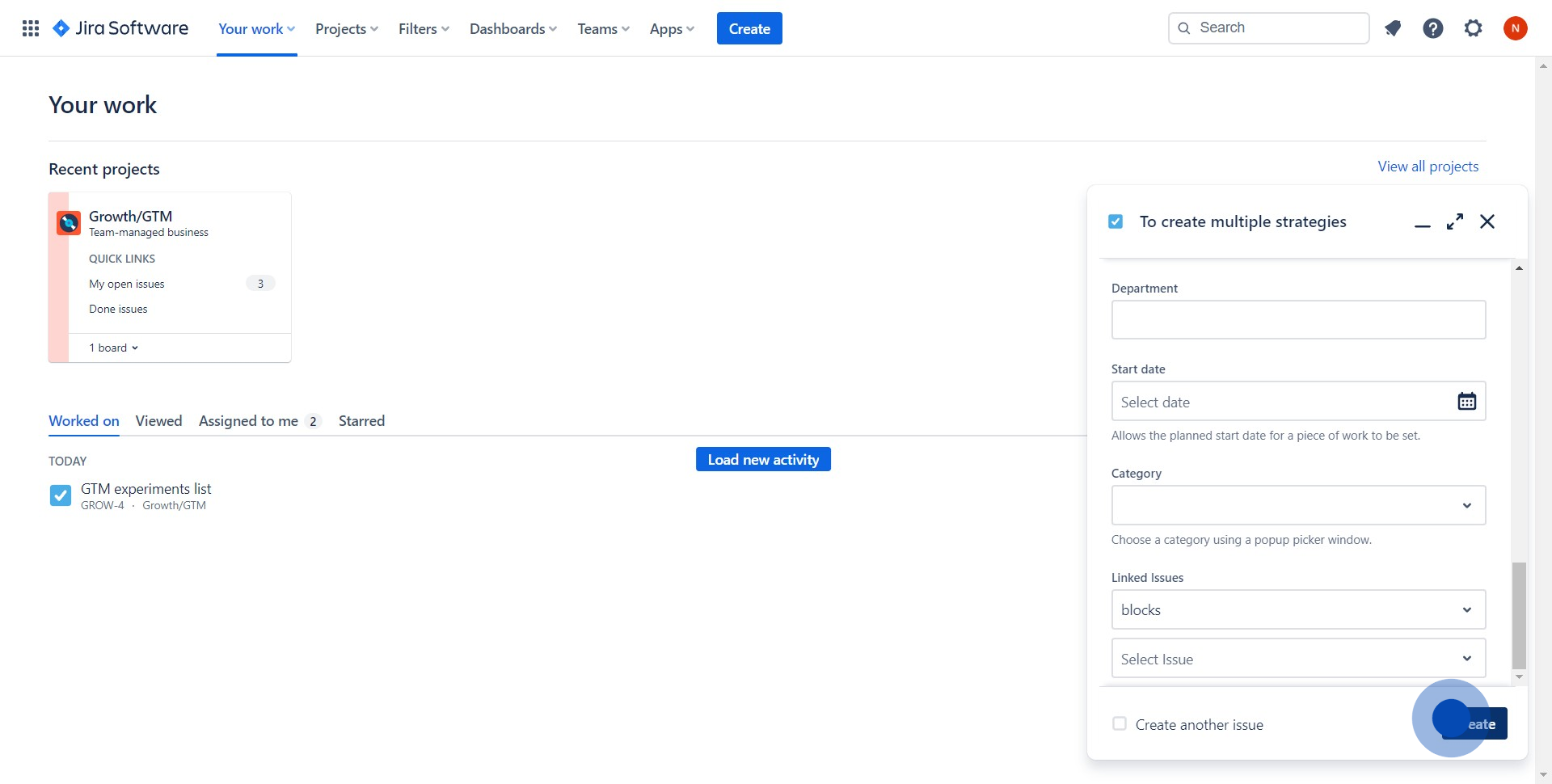Expand the create issue dialog to full screen

tap(1455, 221)
